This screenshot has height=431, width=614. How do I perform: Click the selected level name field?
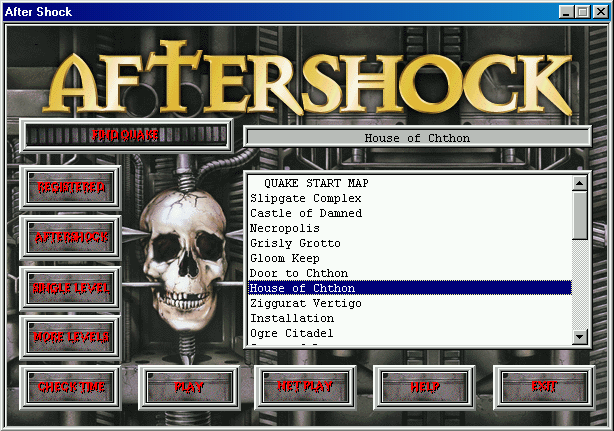tap(417, 138)
